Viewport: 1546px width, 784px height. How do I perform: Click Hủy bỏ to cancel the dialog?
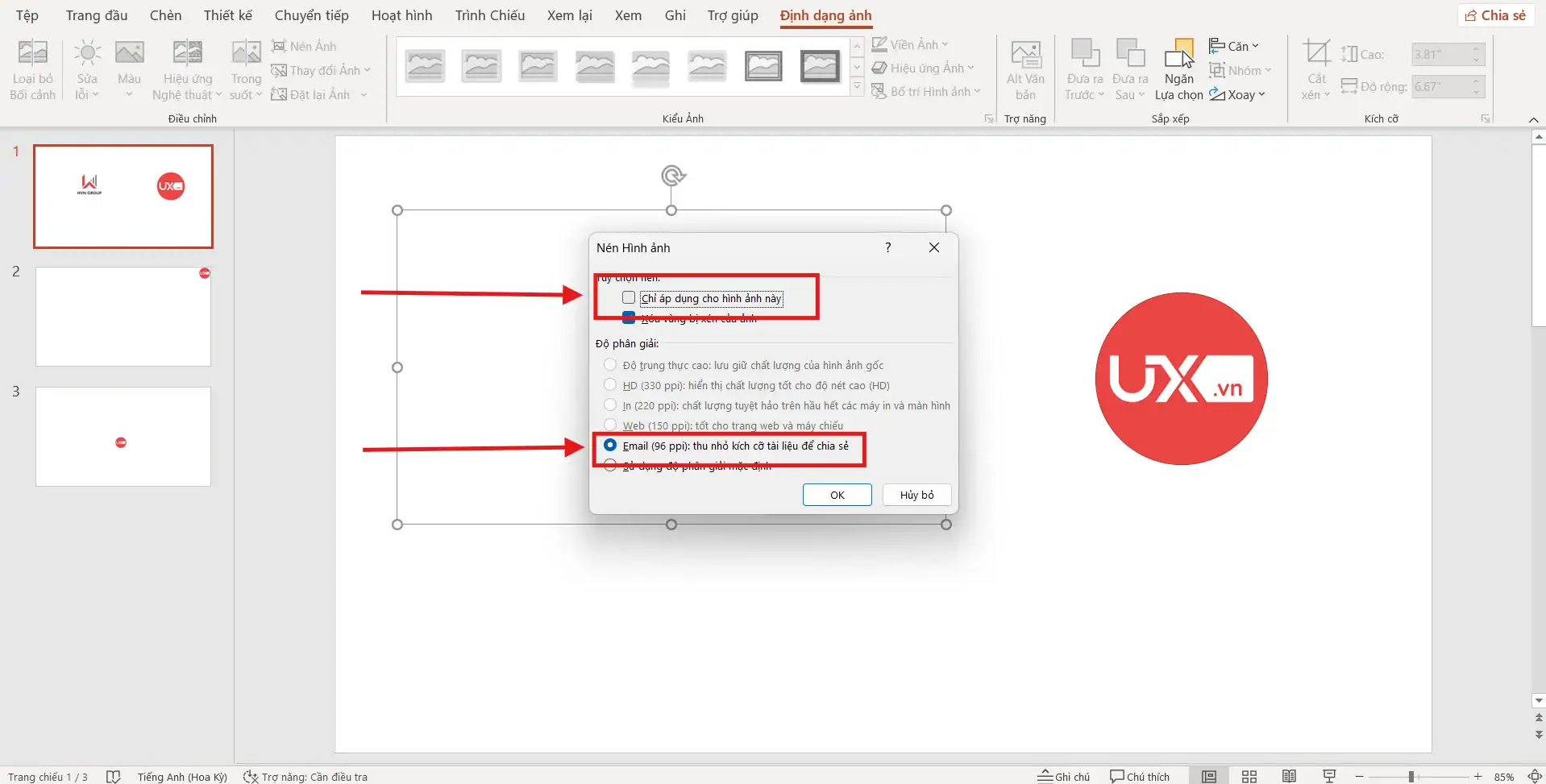coord(917,495)
